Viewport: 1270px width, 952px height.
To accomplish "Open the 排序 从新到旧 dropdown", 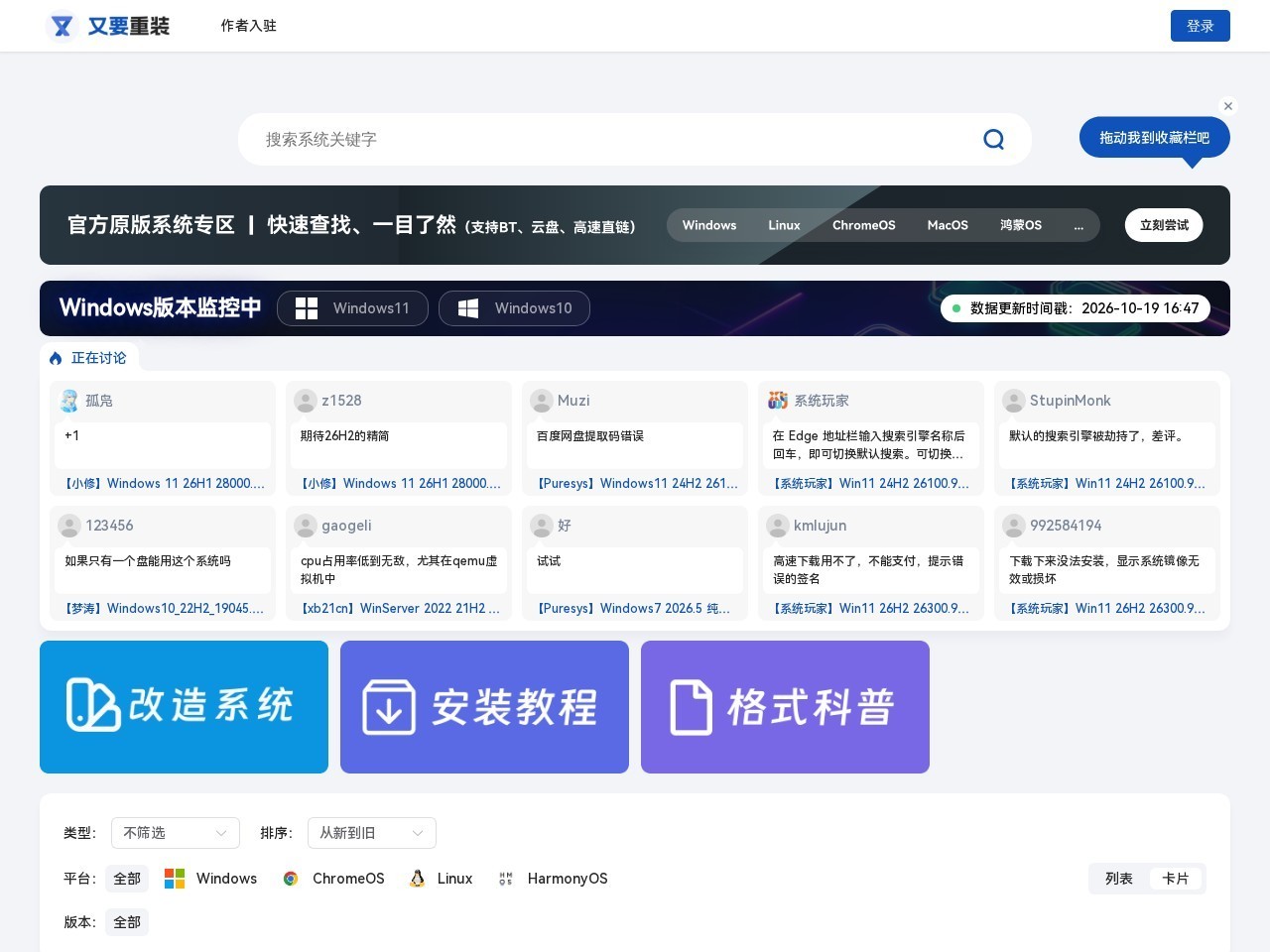I will (372, 833).
